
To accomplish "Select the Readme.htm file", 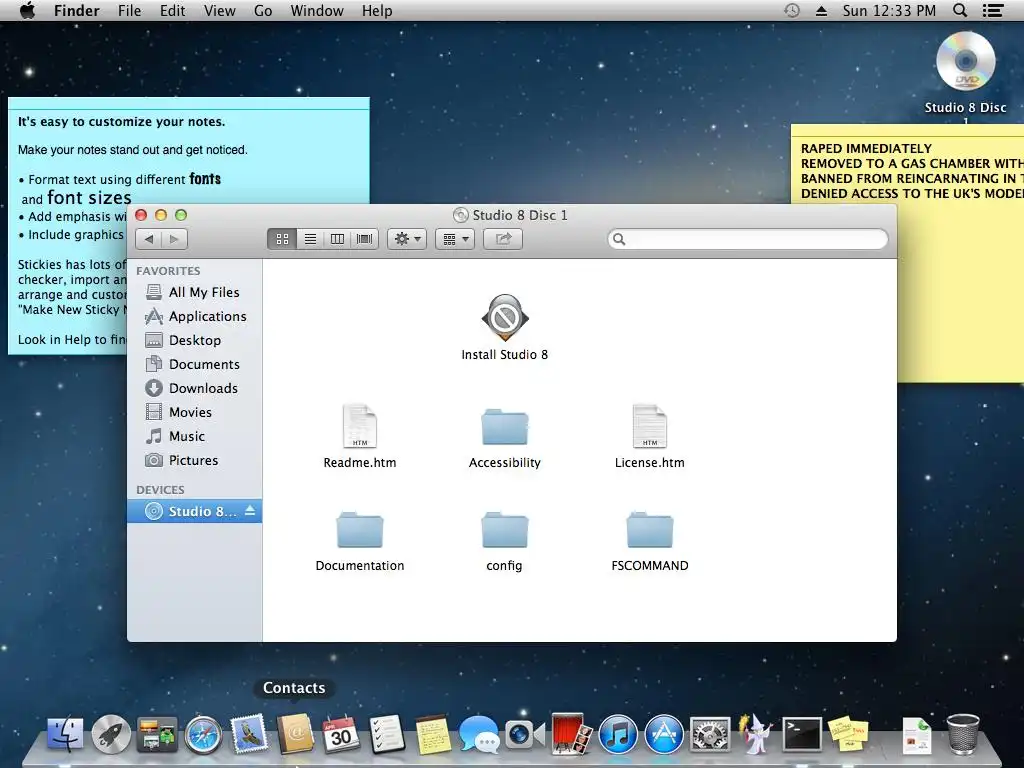I will click(x=360, y=426).
